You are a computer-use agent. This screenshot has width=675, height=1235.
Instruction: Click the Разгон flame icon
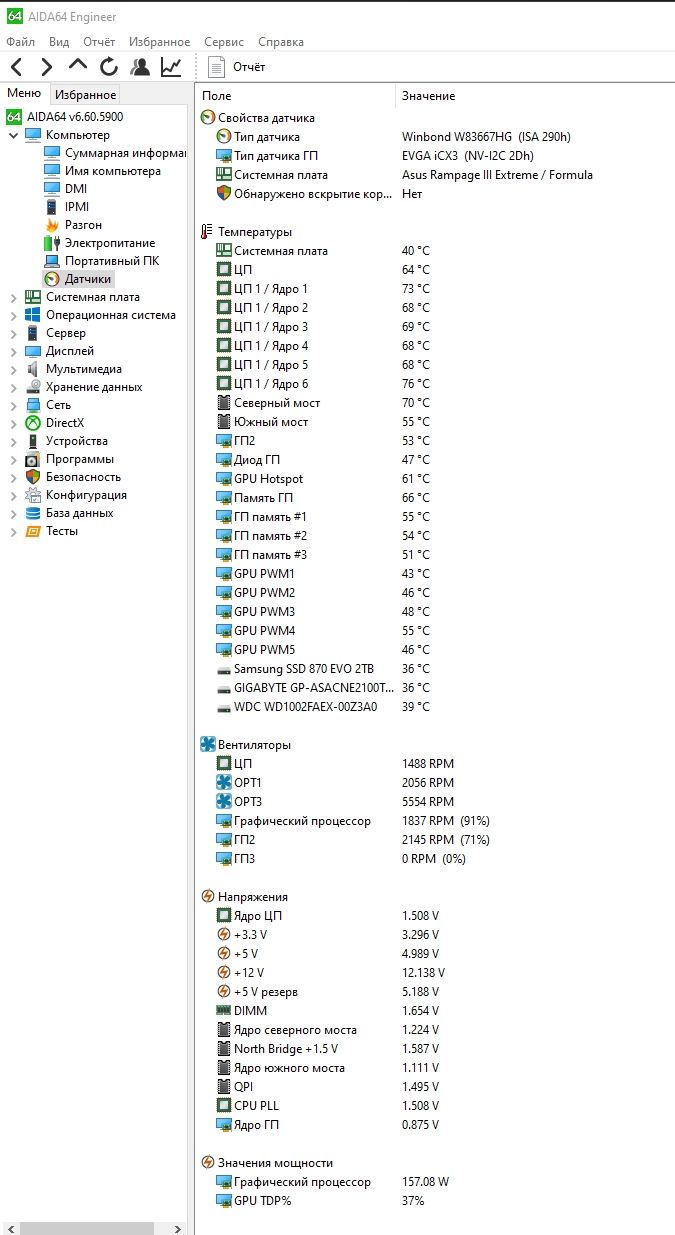(52, 225)
